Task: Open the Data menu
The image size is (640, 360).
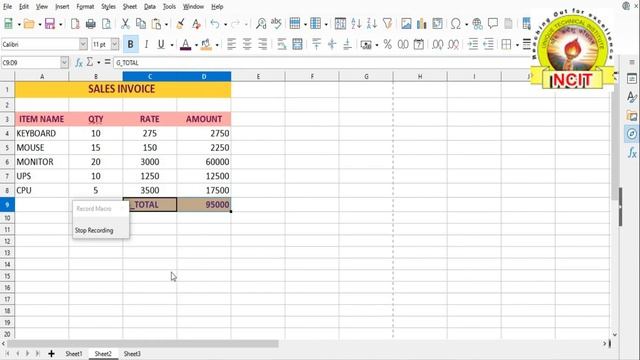Action: (x=150, y=7)
